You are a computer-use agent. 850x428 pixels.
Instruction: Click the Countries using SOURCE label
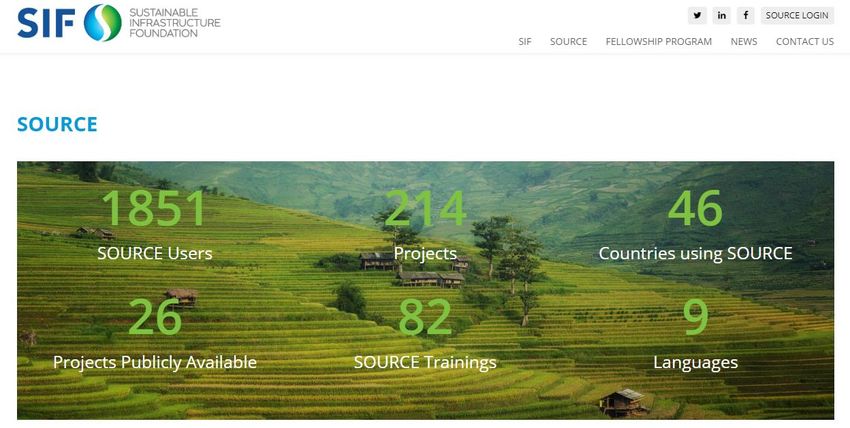[x=696, y=254]
